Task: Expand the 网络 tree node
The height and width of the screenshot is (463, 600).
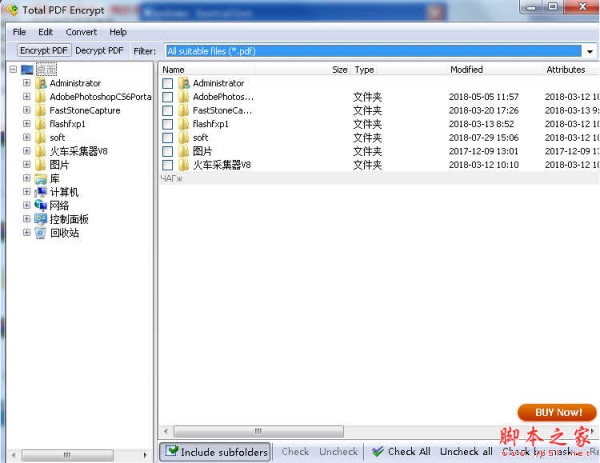Action: (26, 205)
